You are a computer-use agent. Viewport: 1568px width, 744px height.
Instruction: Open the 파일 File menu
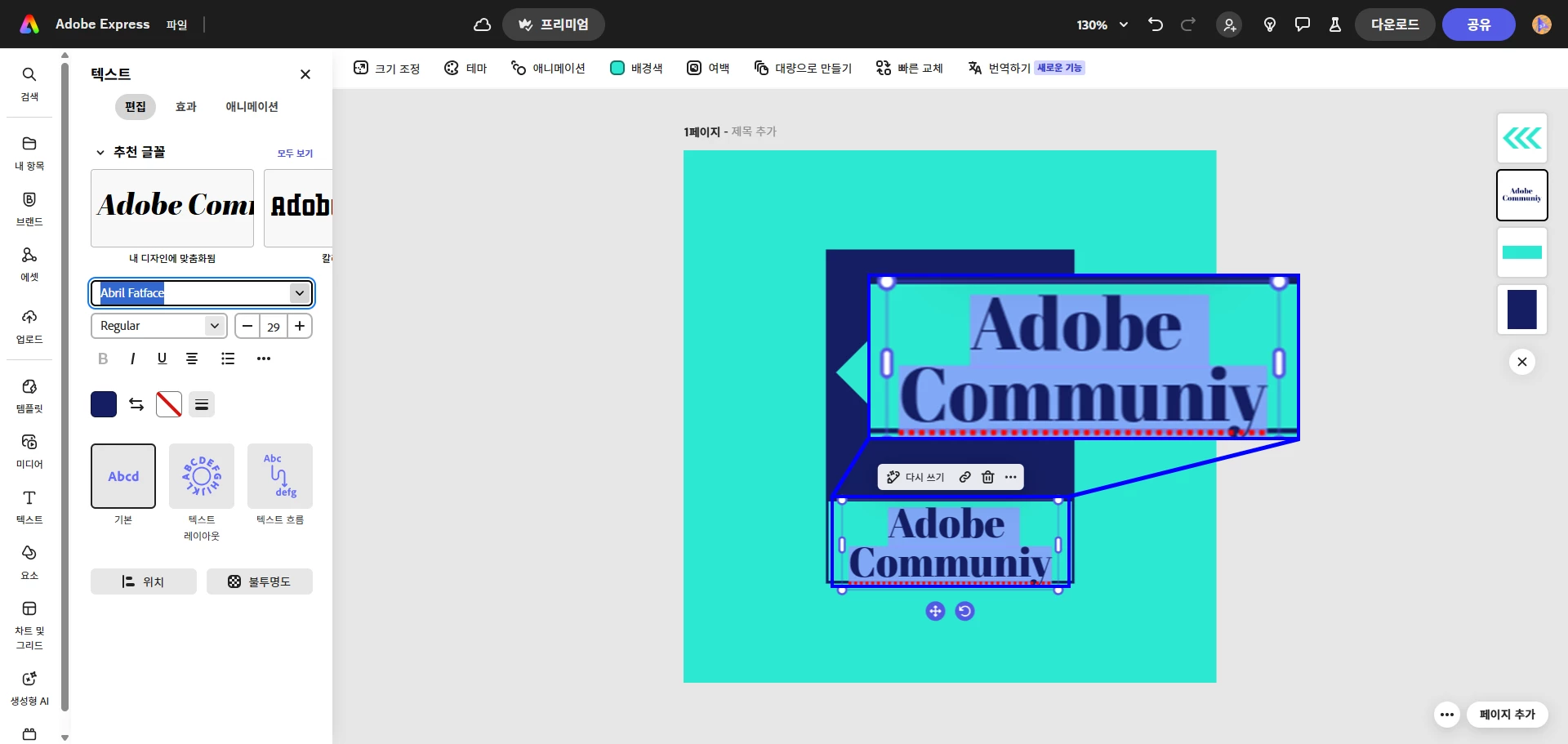tap(176, 25)
